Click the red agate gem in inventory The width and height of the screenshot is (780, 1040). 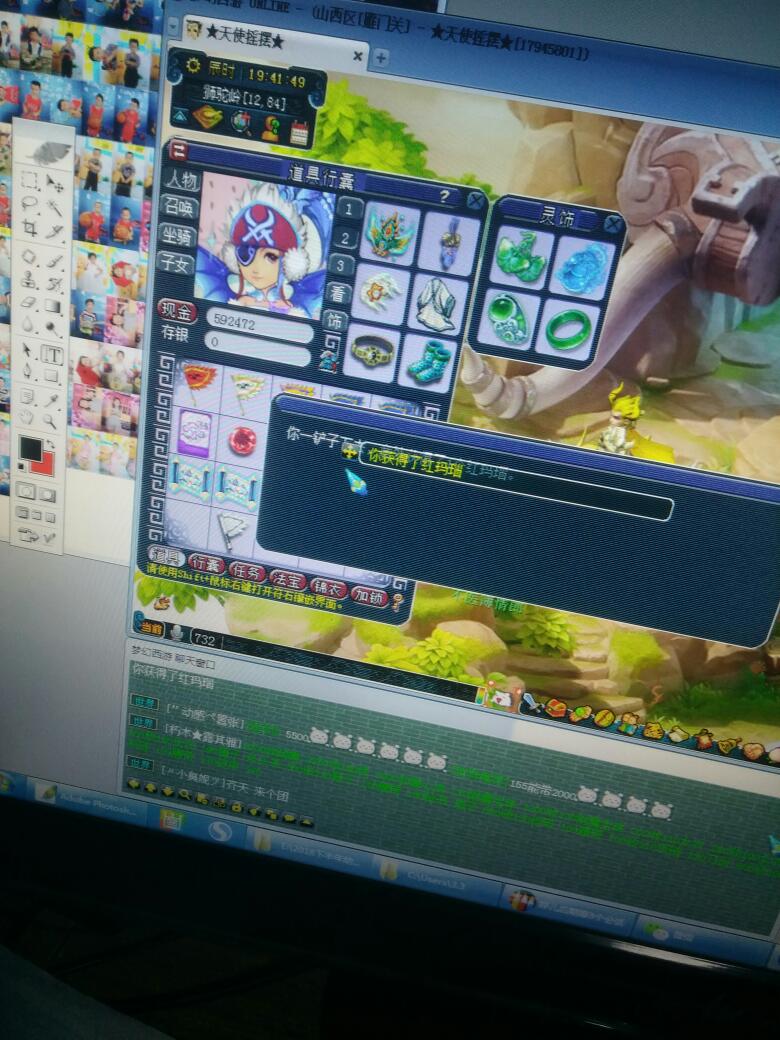[243, 438]
